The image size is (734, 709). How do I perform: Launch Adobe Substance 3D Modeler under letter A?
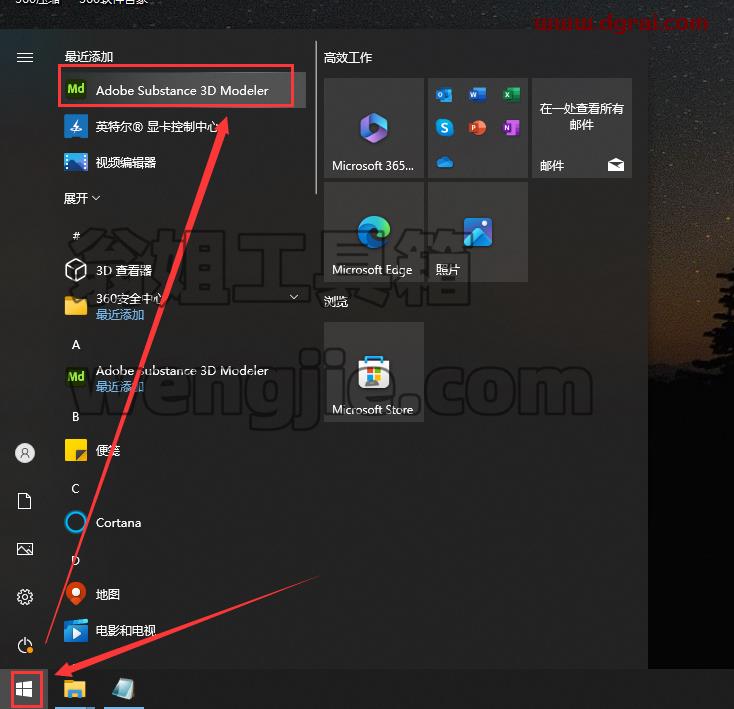tap(184, 378)
